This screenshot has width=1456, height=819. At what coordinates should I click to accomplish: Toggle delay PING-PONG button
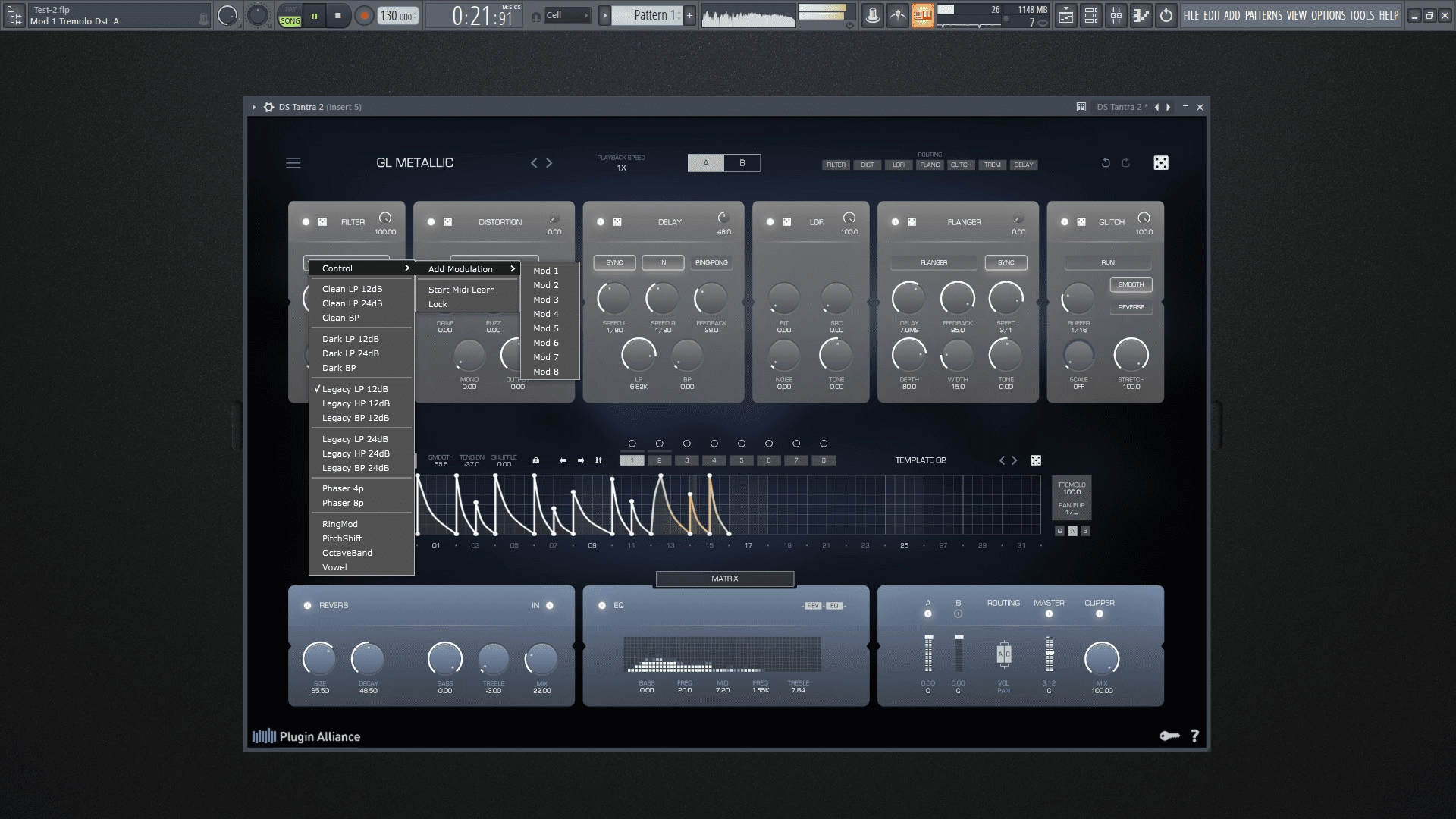pos(711,262)
